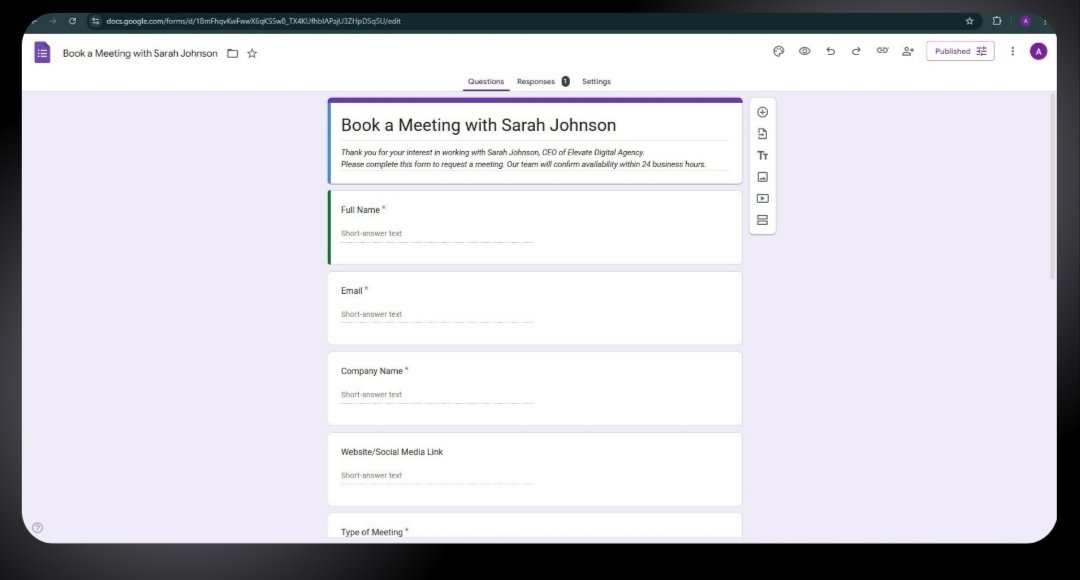1080x580 pixels.
Task: Select the Full Name question
Action: (x=535, y=227)
